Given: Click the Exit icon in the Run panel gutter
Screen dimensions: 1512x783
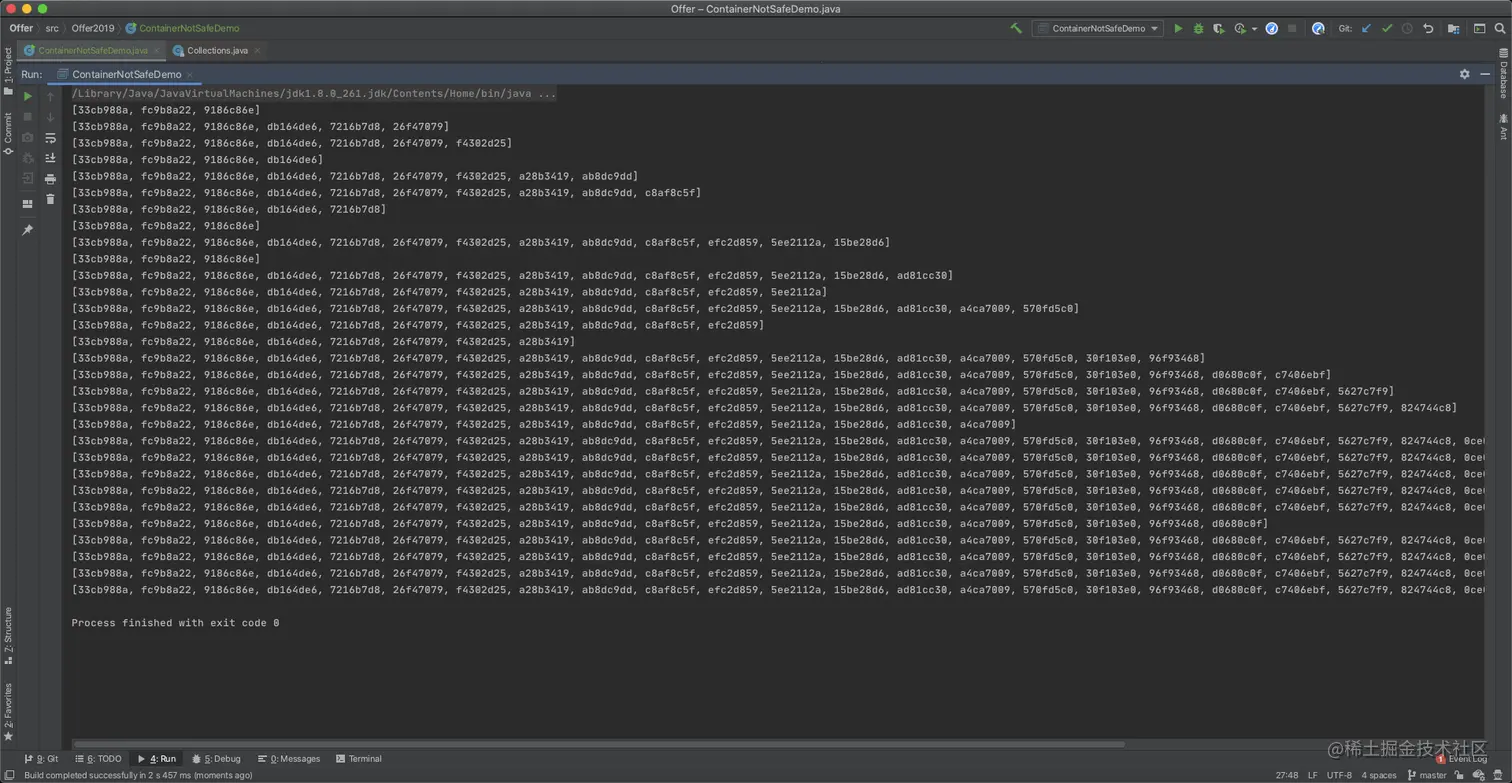Looking at the screenshot, I should click(28, 179).
